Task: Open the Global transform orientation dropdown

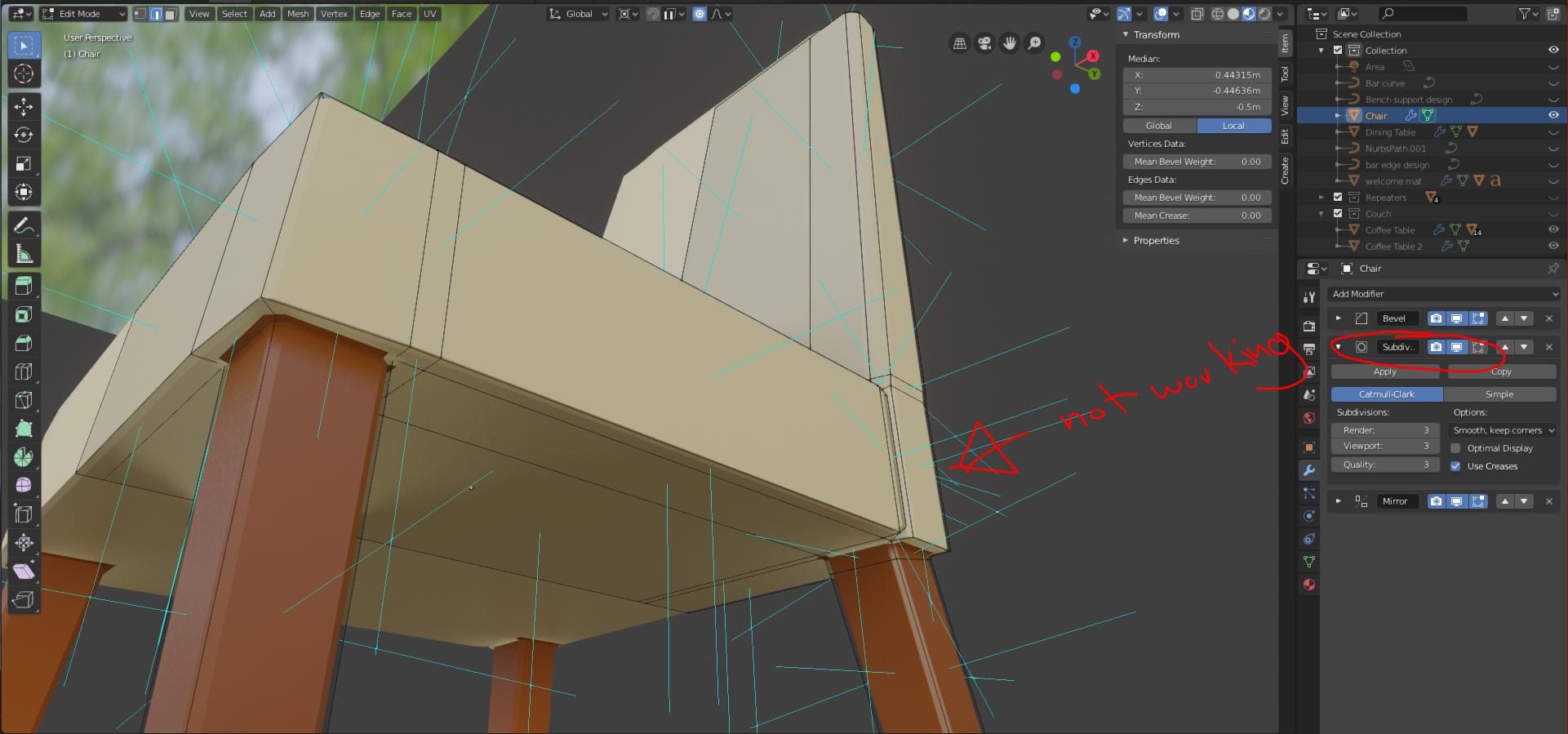Action: pos(579,14)
